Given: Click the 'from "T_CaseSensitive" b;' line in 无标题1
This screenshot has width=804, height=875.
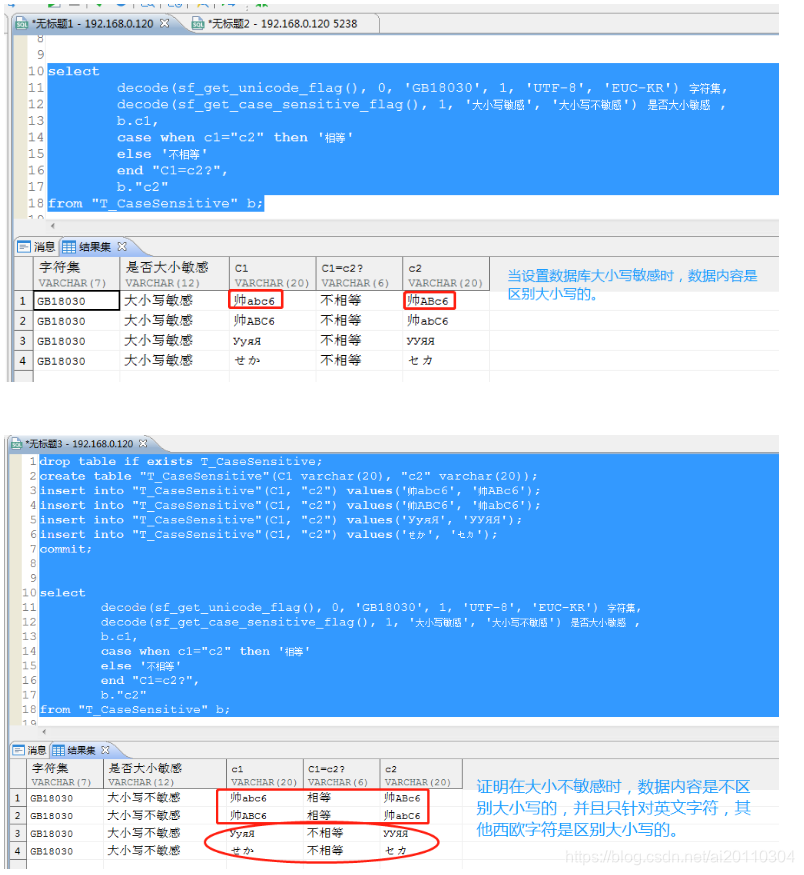Looking at the screenshot, I should click(x=156, y=203).
